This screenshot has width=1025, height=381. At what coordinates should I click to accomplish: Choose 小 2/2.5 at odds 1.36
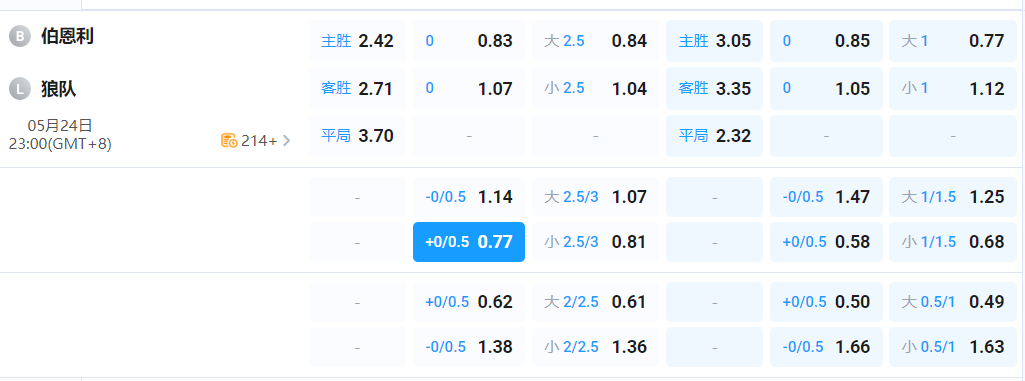point(596,347)
